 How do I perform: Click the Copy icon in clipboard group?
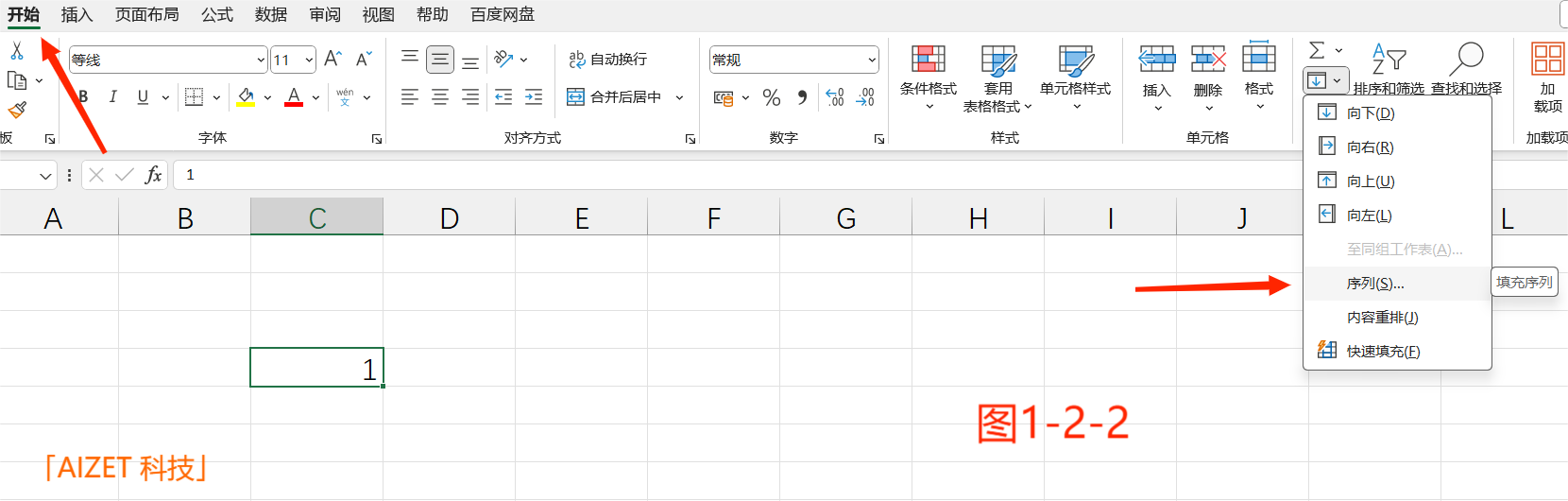16,80
